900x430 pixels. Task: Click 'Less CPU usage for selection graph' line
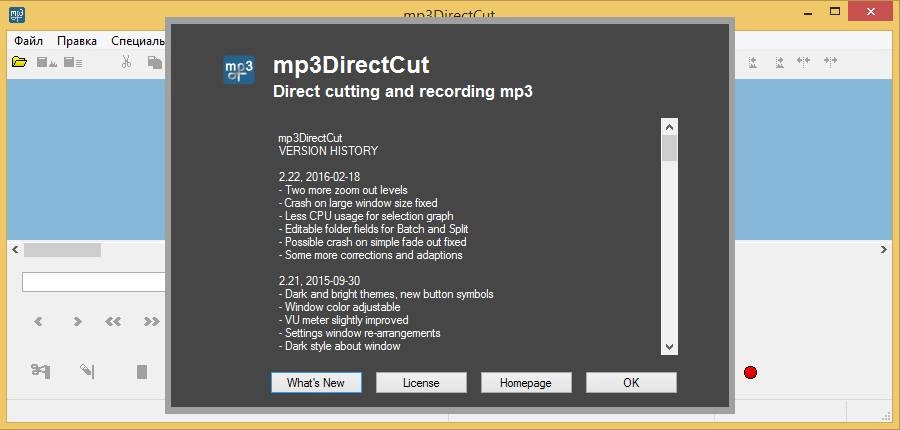click(366, 216)
